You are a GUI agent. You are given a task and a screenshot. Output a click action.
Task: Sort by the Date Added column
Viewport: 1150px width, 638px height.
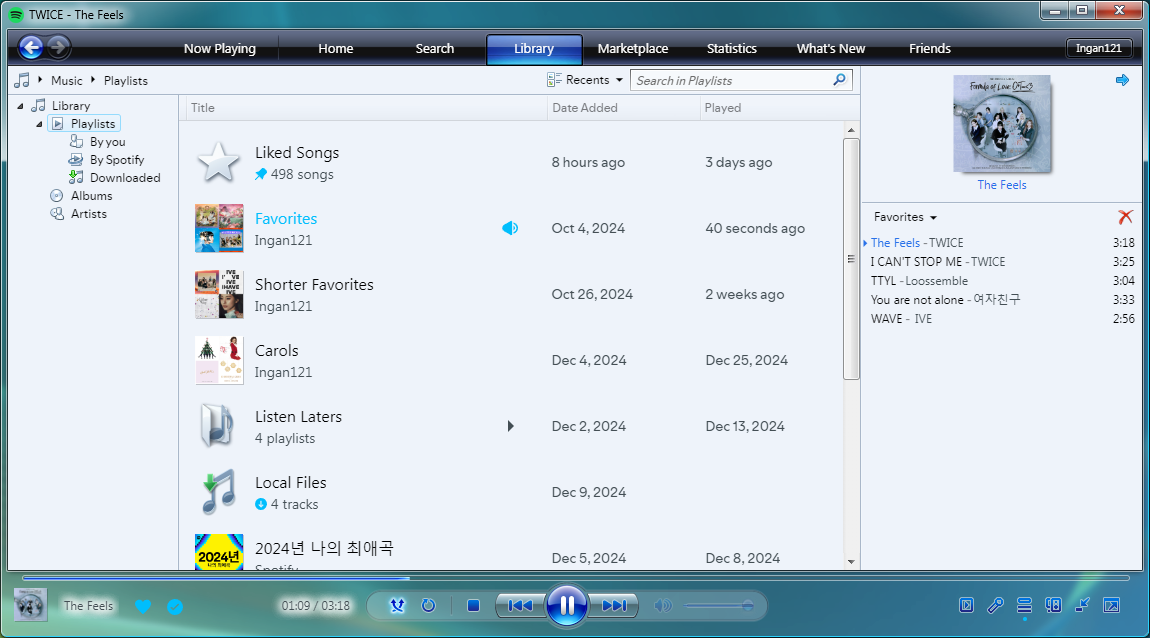click(x=623, y=108)
